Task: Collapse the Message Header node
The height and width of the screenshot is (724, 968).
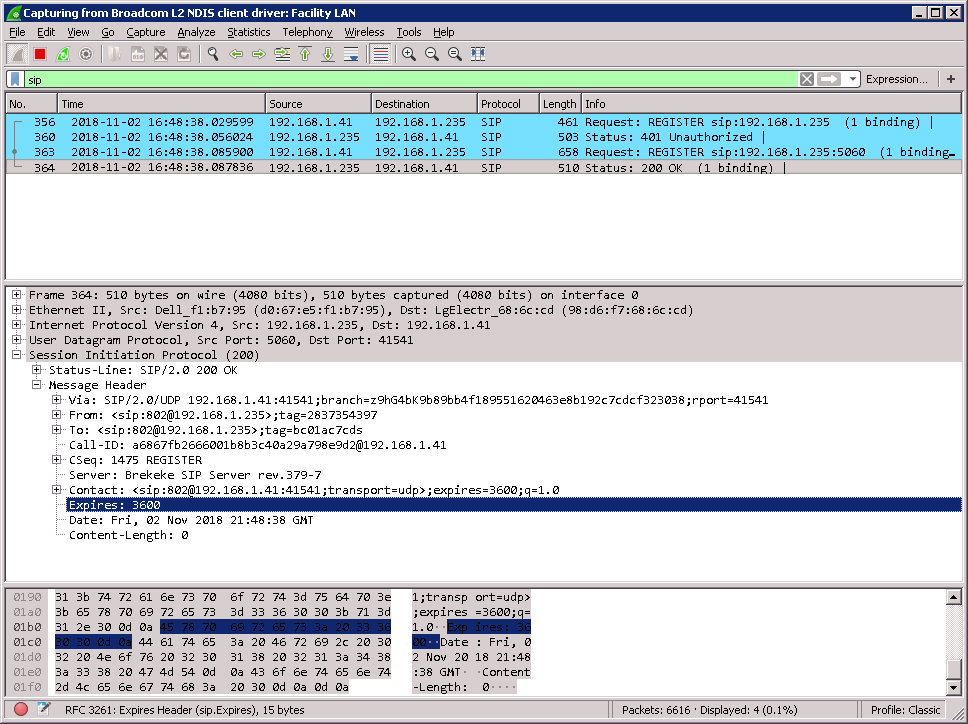Action: (x=36, y=385)
